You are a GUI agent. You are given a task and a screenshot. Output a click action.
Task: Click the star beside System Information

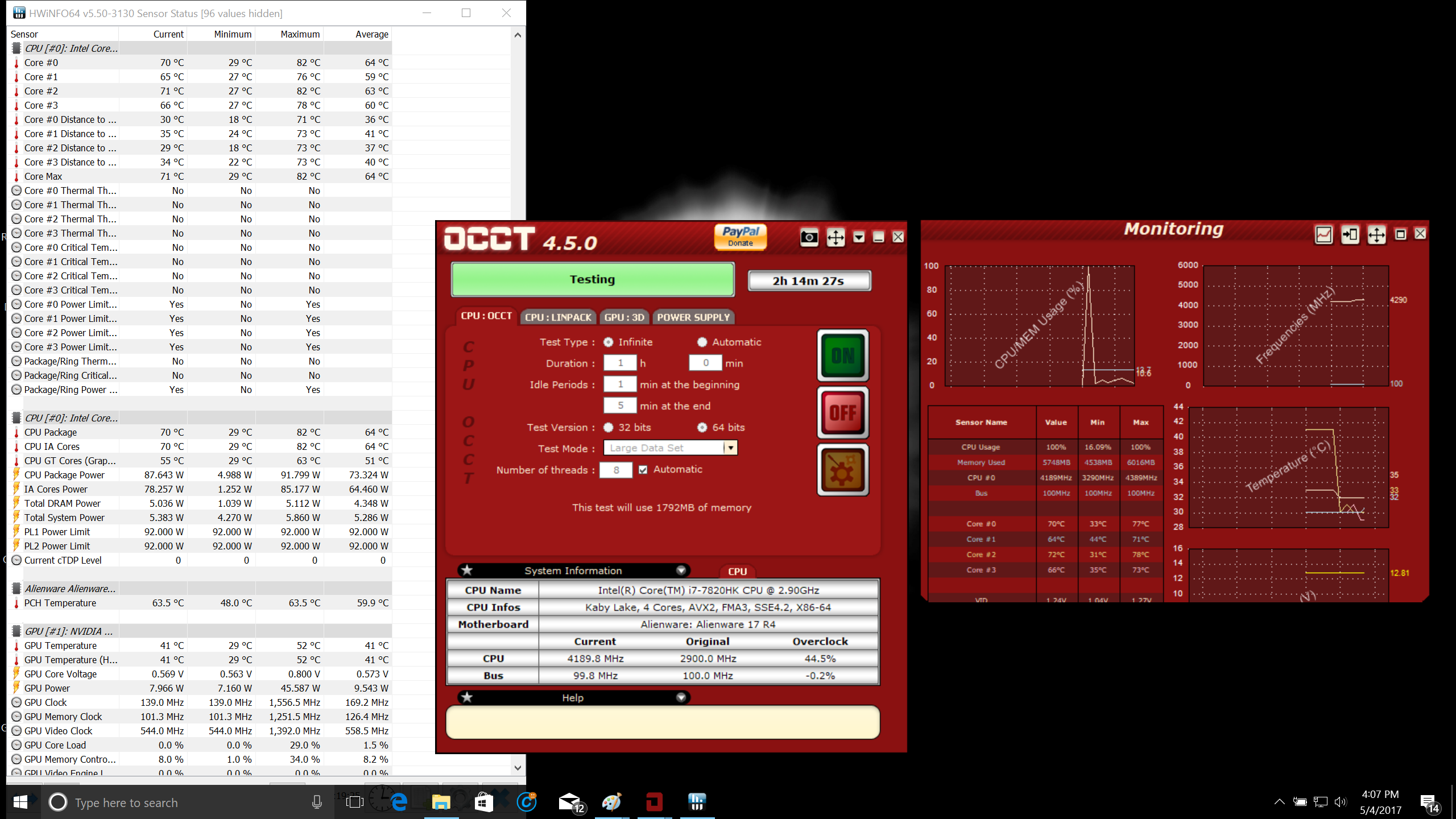coord(467,570)
